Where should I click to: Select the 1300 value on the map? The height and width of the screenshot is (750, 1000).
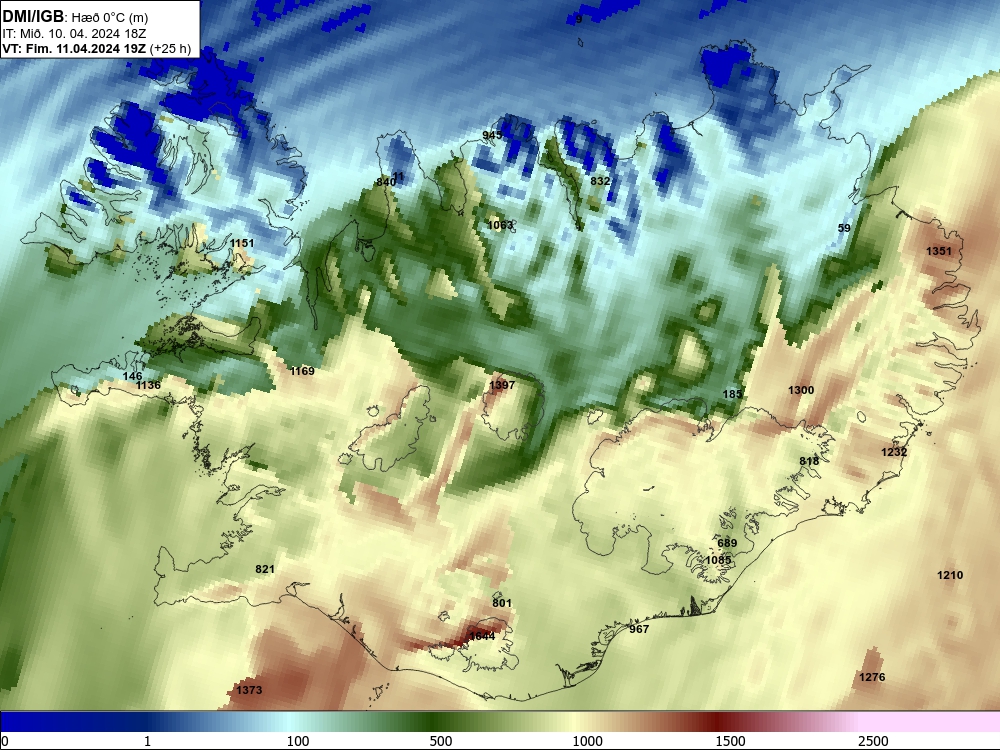[801, 390]
